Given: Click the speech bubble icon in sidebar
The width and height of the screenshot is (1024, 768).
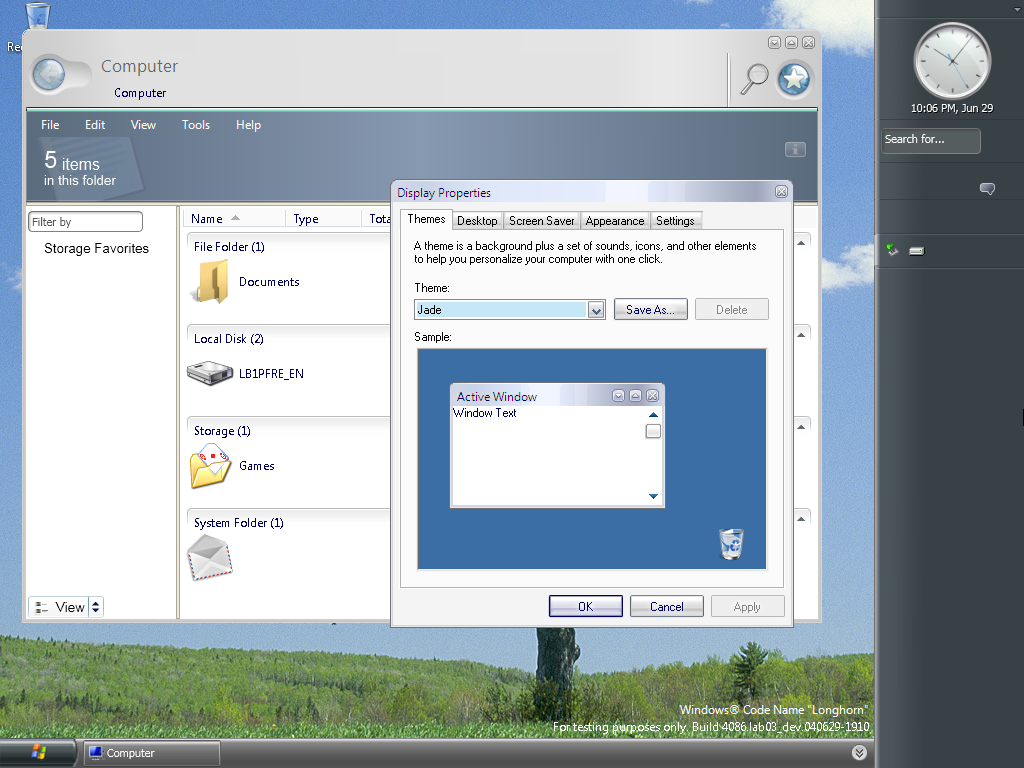Looking at the screenshot, I should click(987, 189).
